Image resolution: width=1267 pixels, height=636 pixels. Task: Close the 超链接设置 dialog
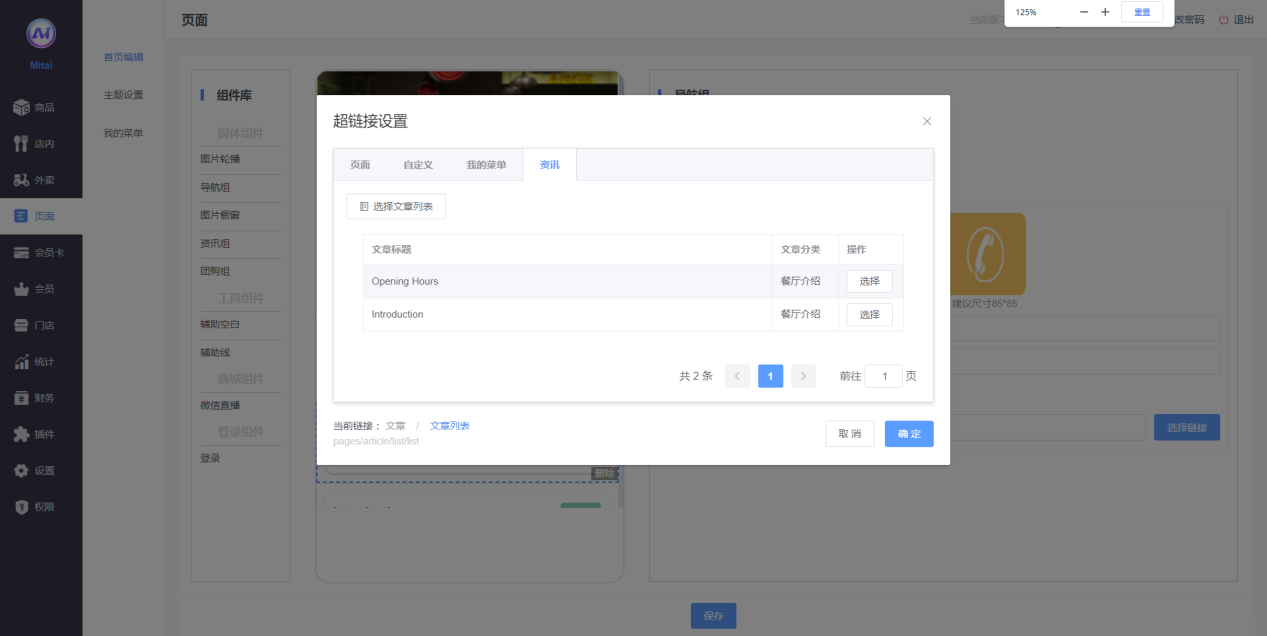coord(926,121)
